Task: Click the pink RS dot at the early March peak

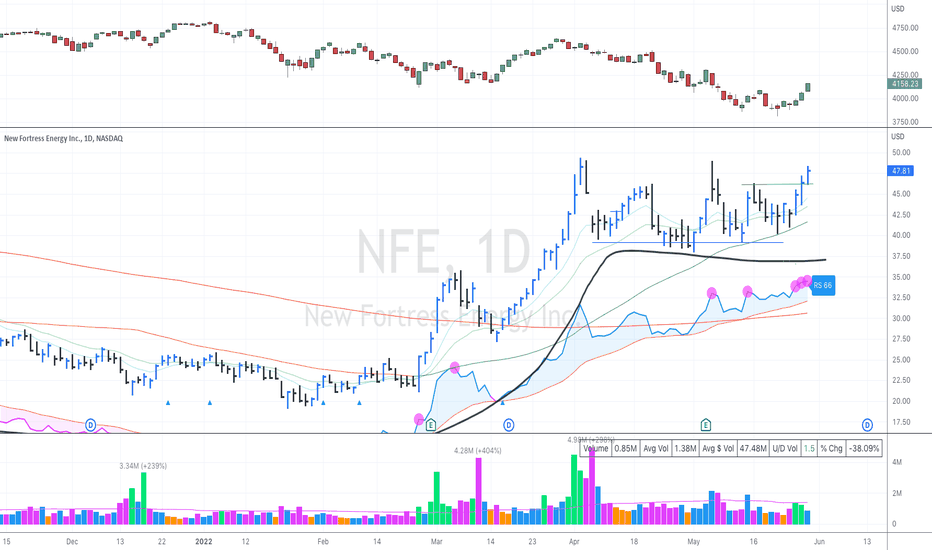Action: pos(455,367)
